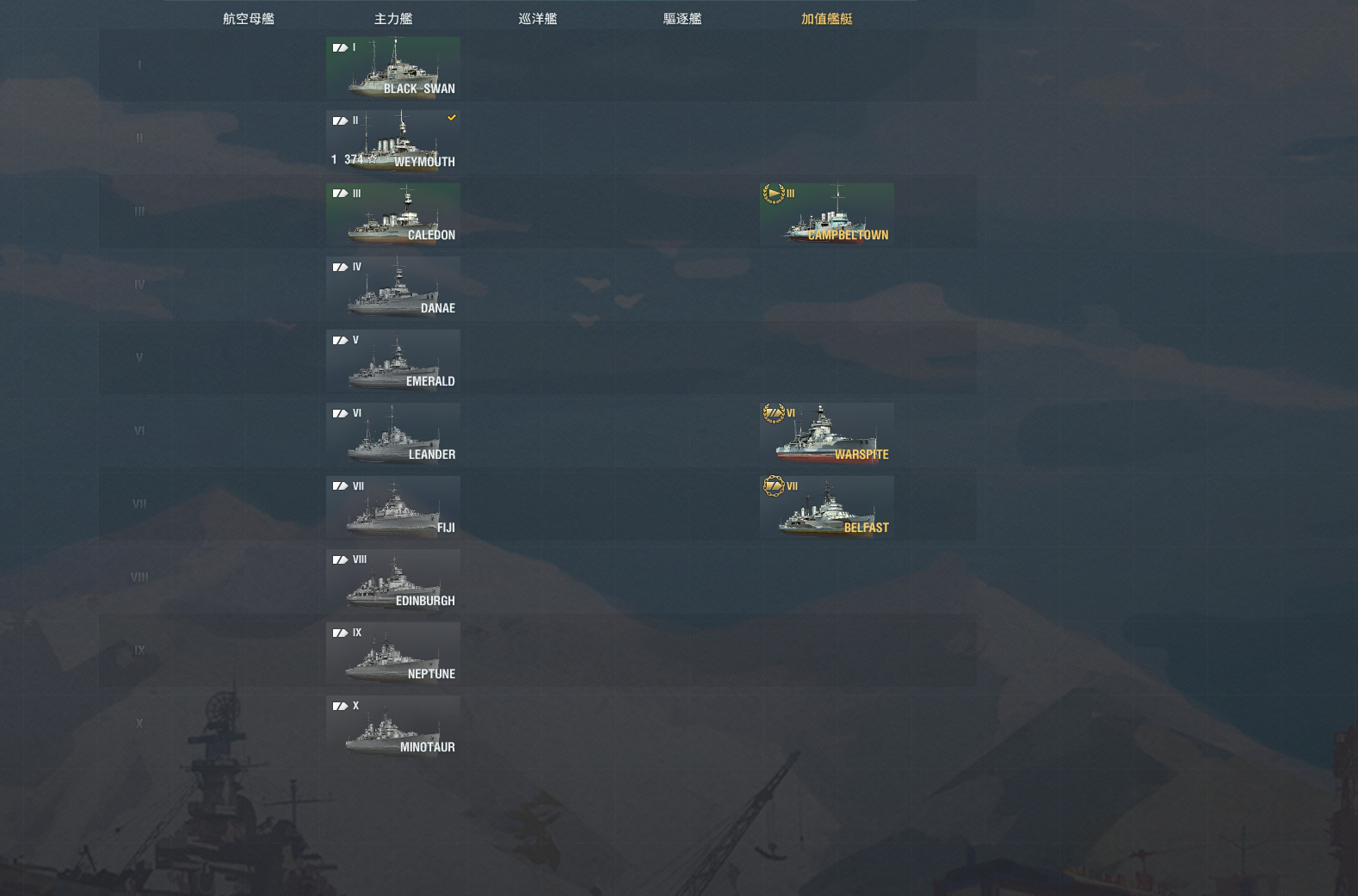Switch to the 加值艦艇 column header

pyautogui.click(x=827, y=19)
